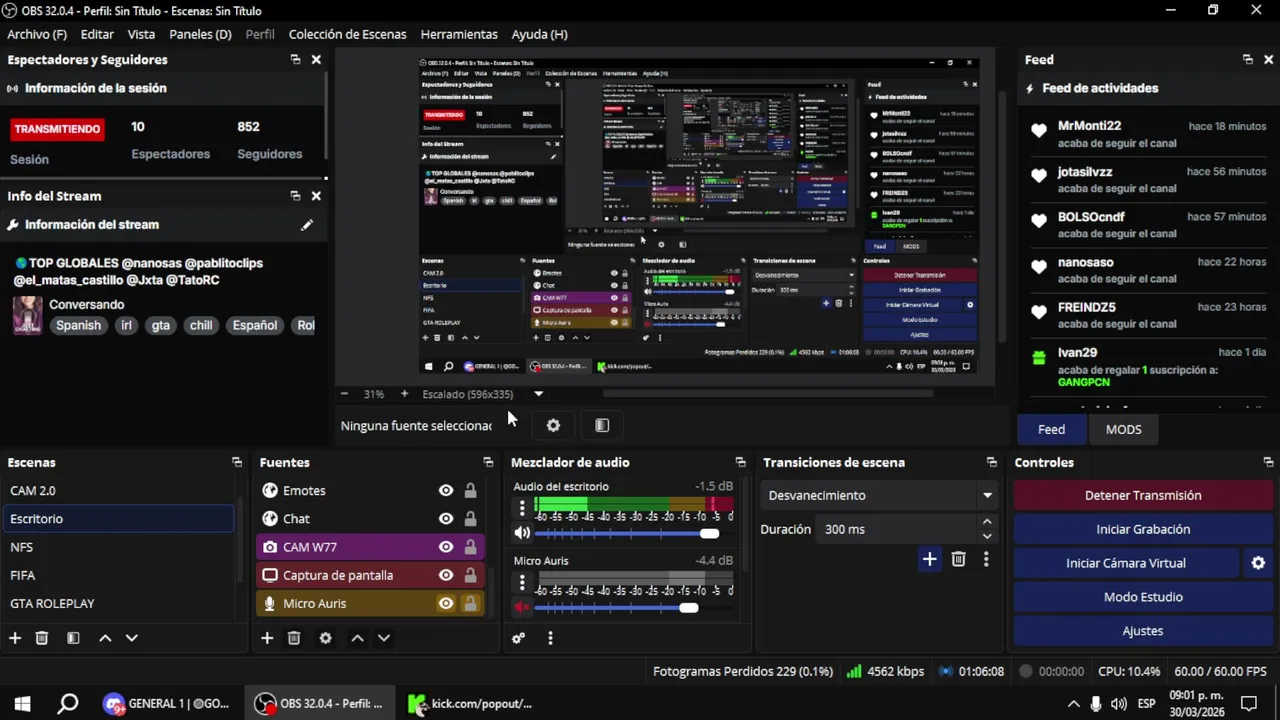Open the preview scaling dropdown arrow

click(x=538, y=394)
